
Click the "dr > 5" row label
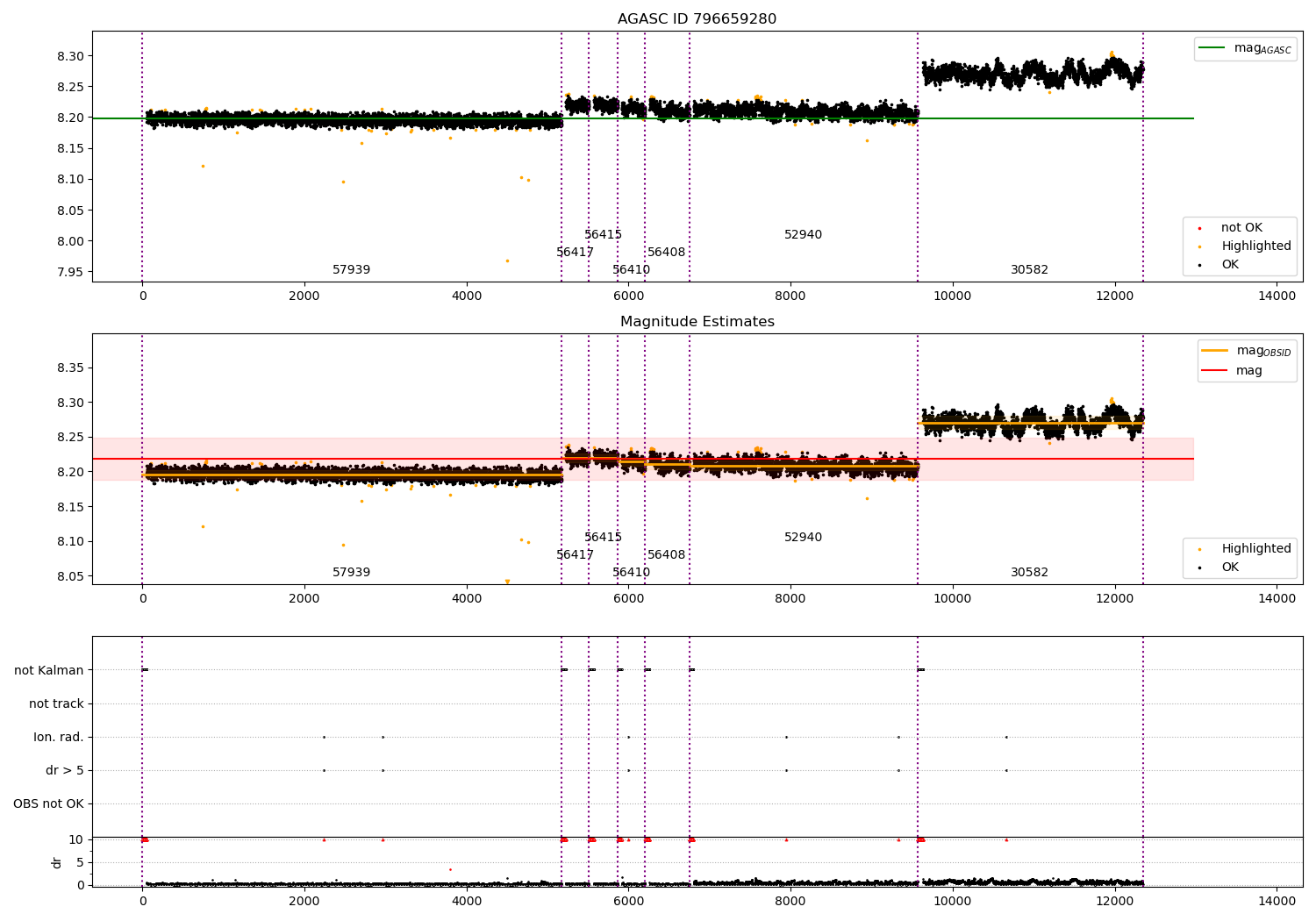click(x=65, y=771)
